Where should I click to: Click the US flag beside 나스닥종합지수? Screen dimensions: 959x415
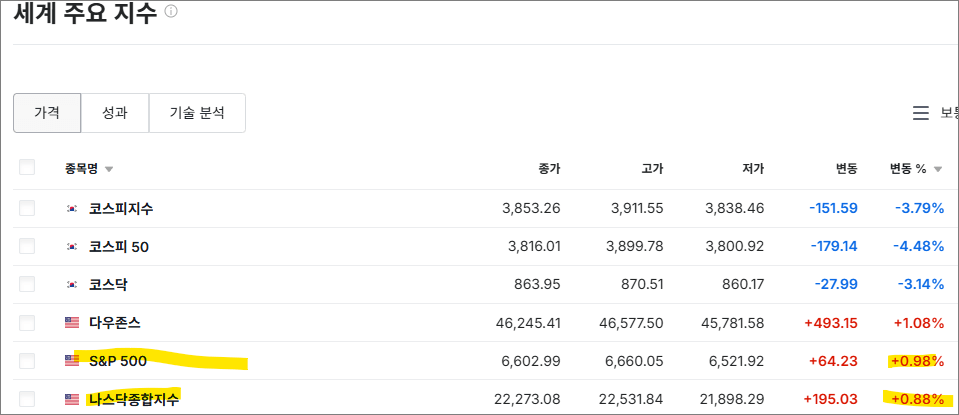click(72, 399)
